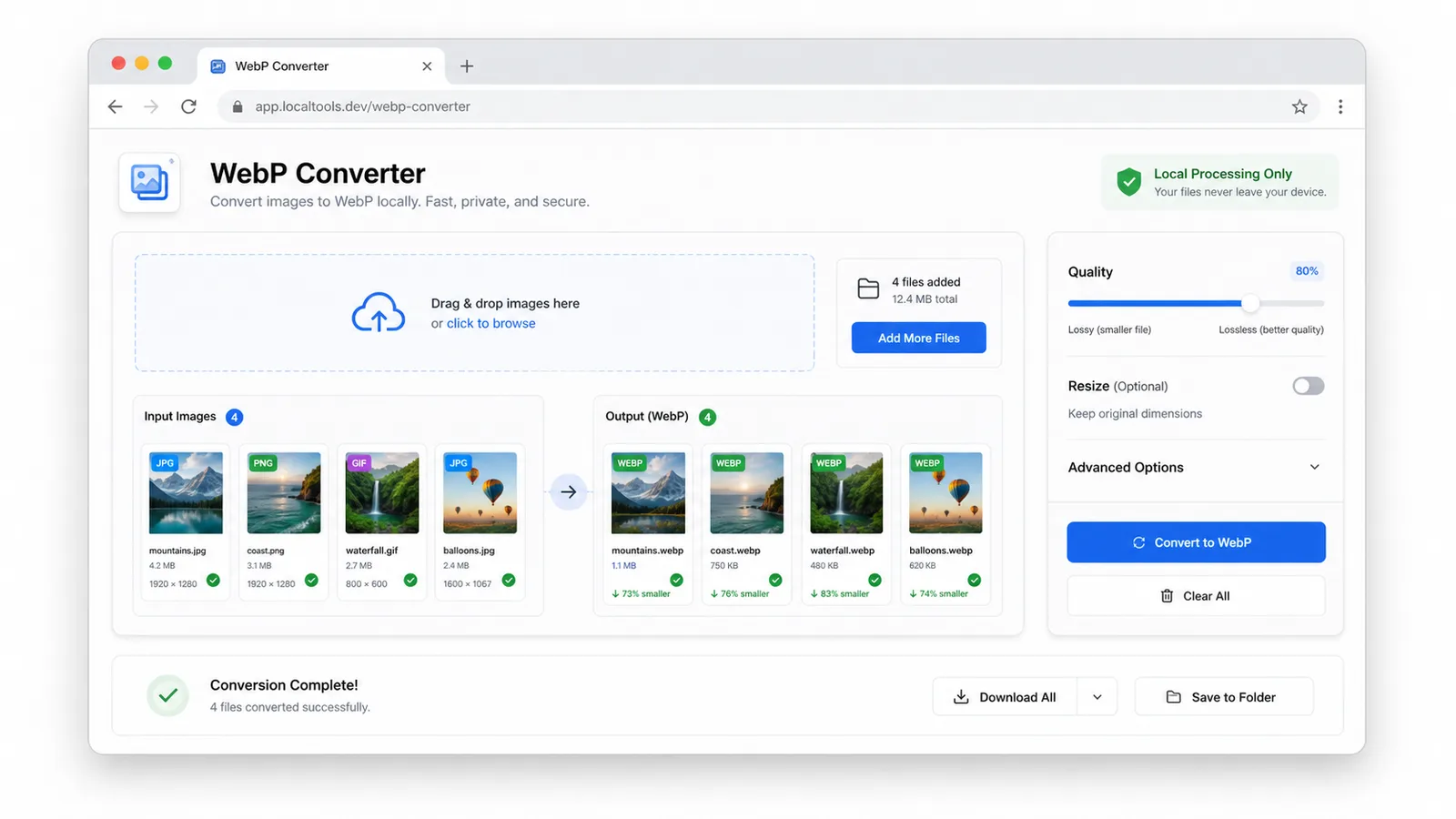Image resolution: width=1456 pixels, height=819 pixels.
Task: Select the mountains.jpg input thumbnail
Action: [186, 492]
